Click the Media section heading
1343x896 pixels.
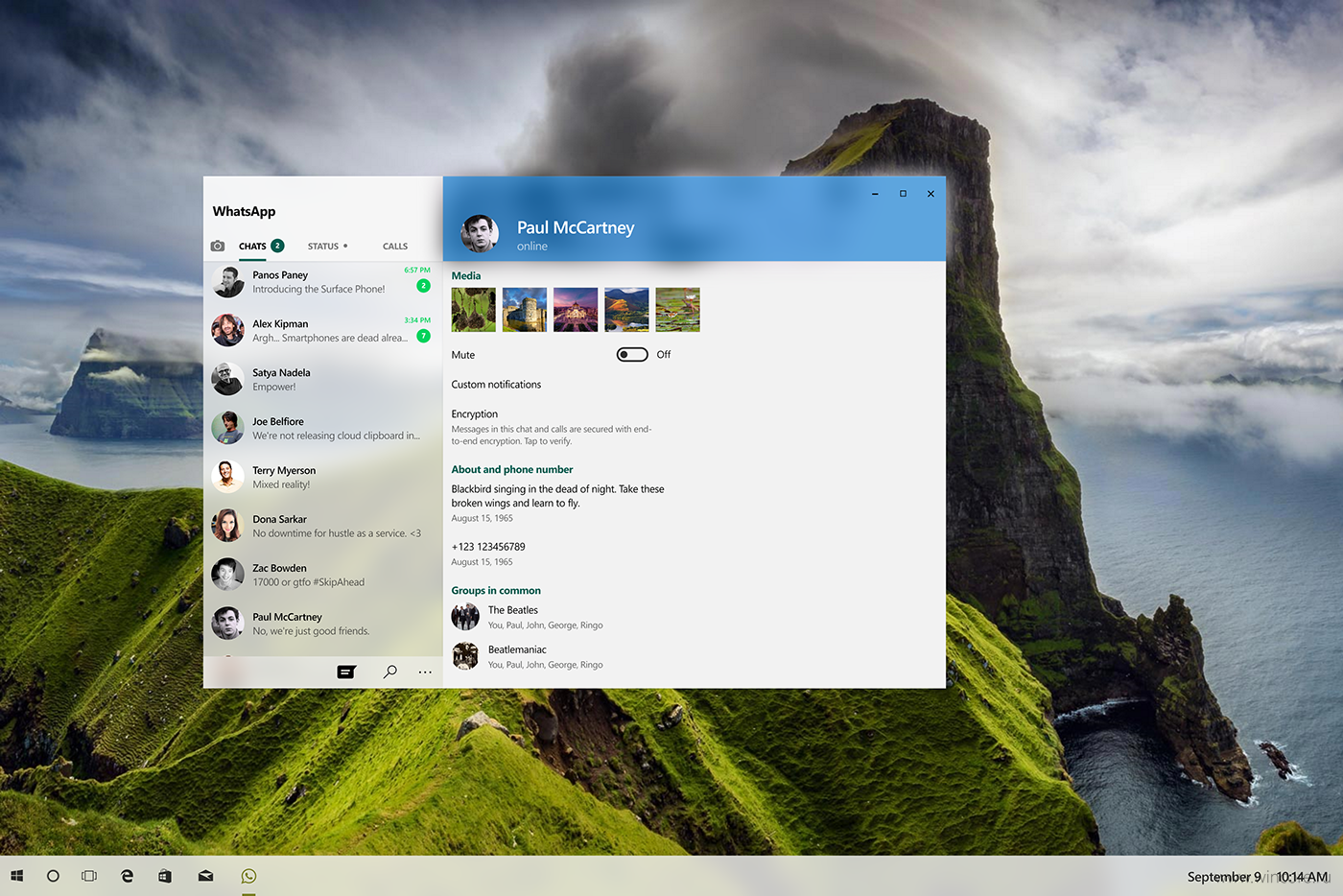coord(466,276)
